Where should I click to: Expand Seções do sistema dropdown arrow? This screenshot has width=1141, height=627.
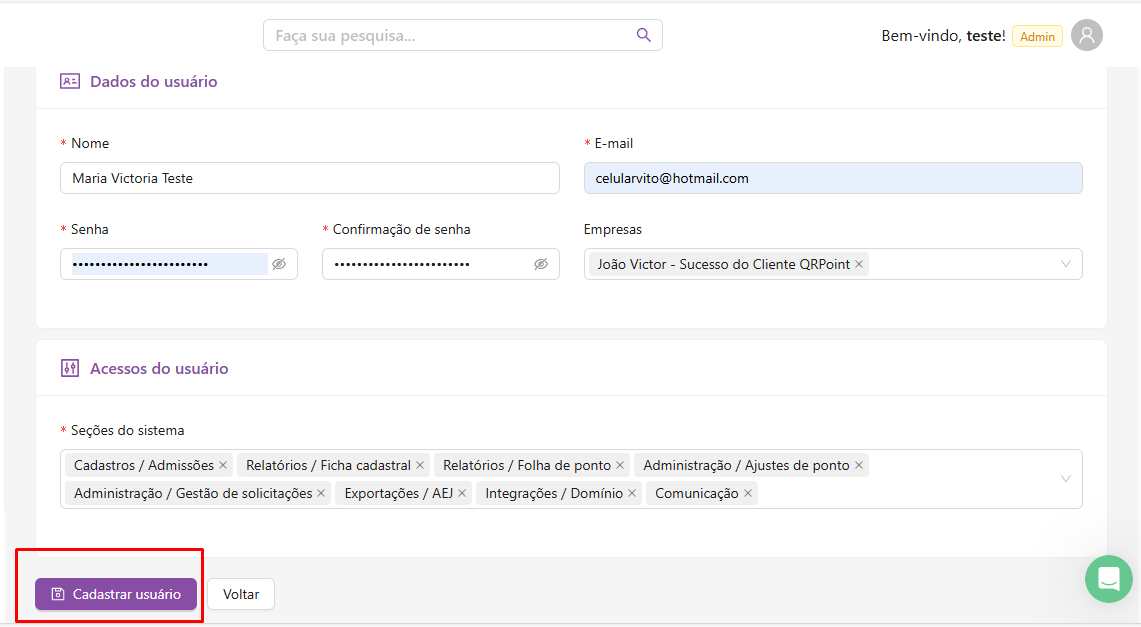pos(1065,479)
